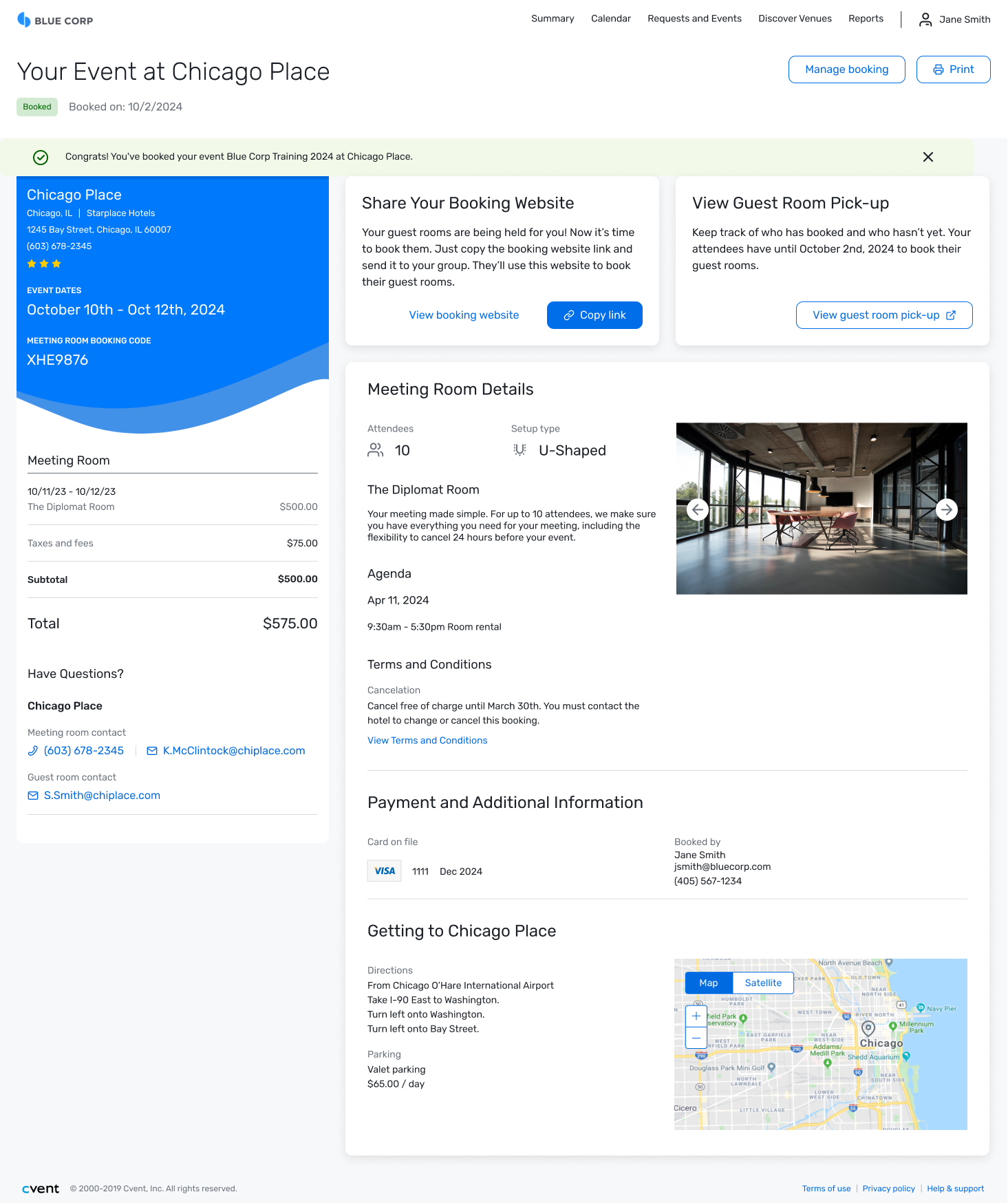
Task: Click the Copy link button
Action: coord(594,315)
